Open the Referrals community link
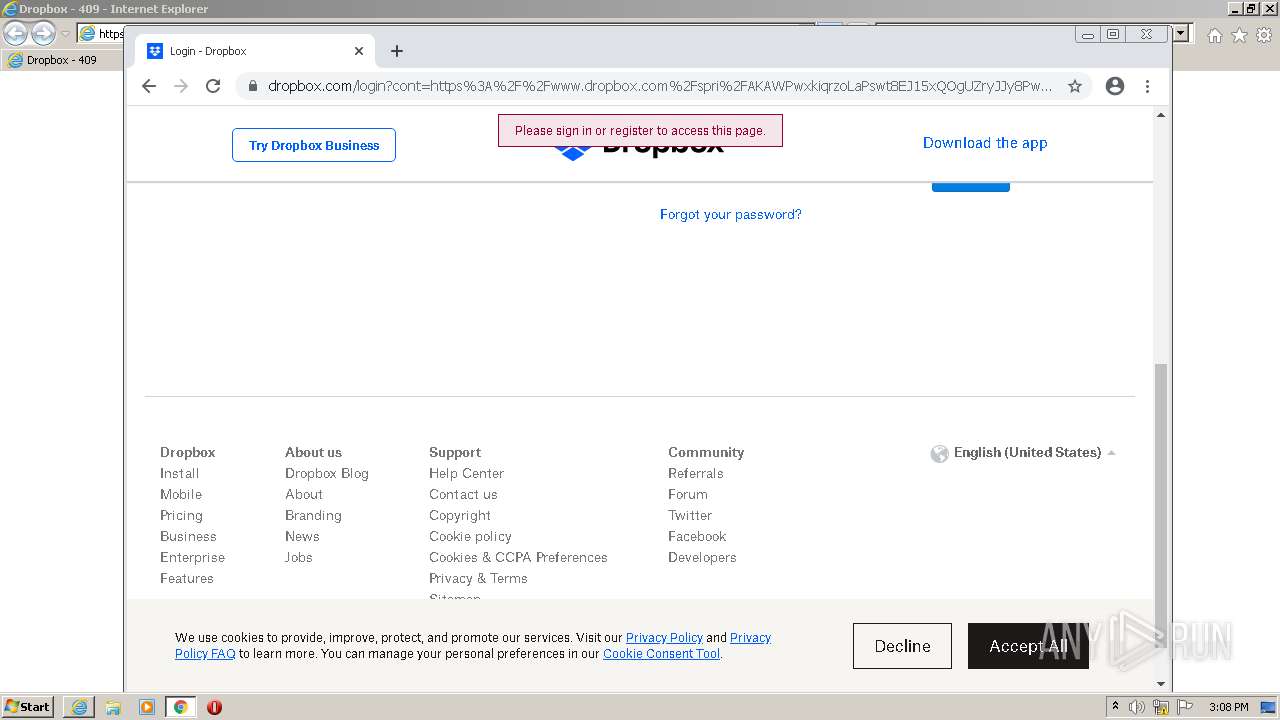Viewport: 1280px width, 720px height. [696, 474]
